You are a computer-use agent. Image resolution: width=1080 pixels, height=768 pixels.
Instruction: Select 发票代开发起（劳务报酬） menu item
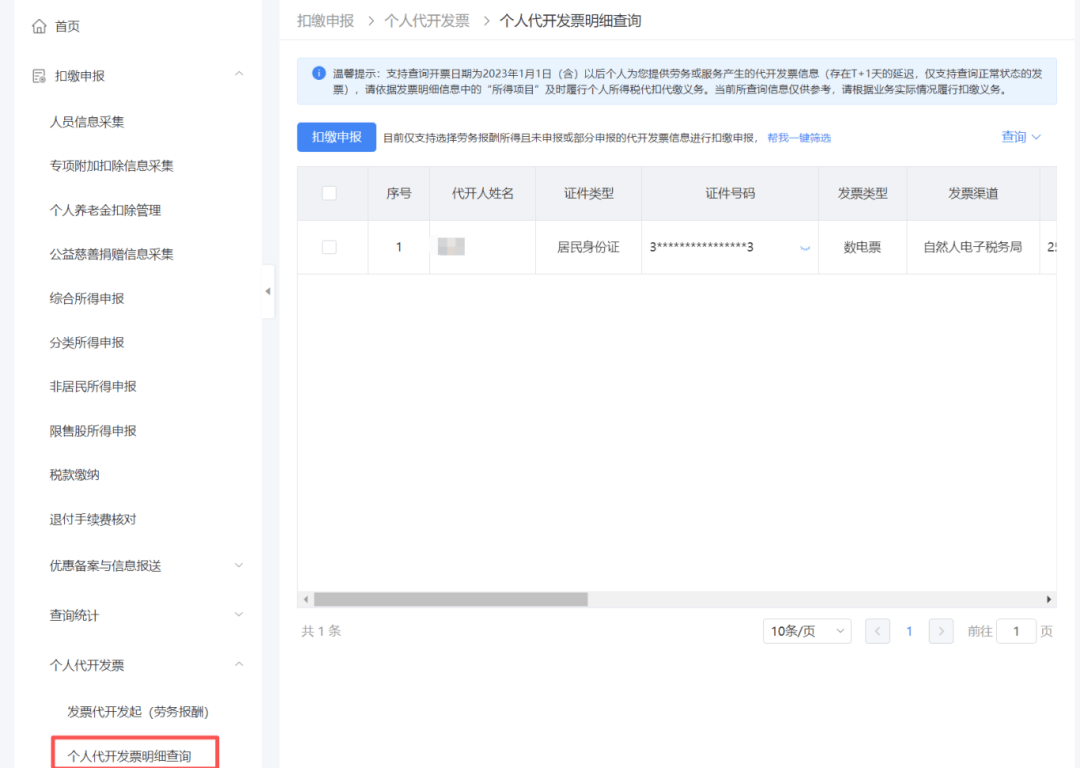[138, 712]
